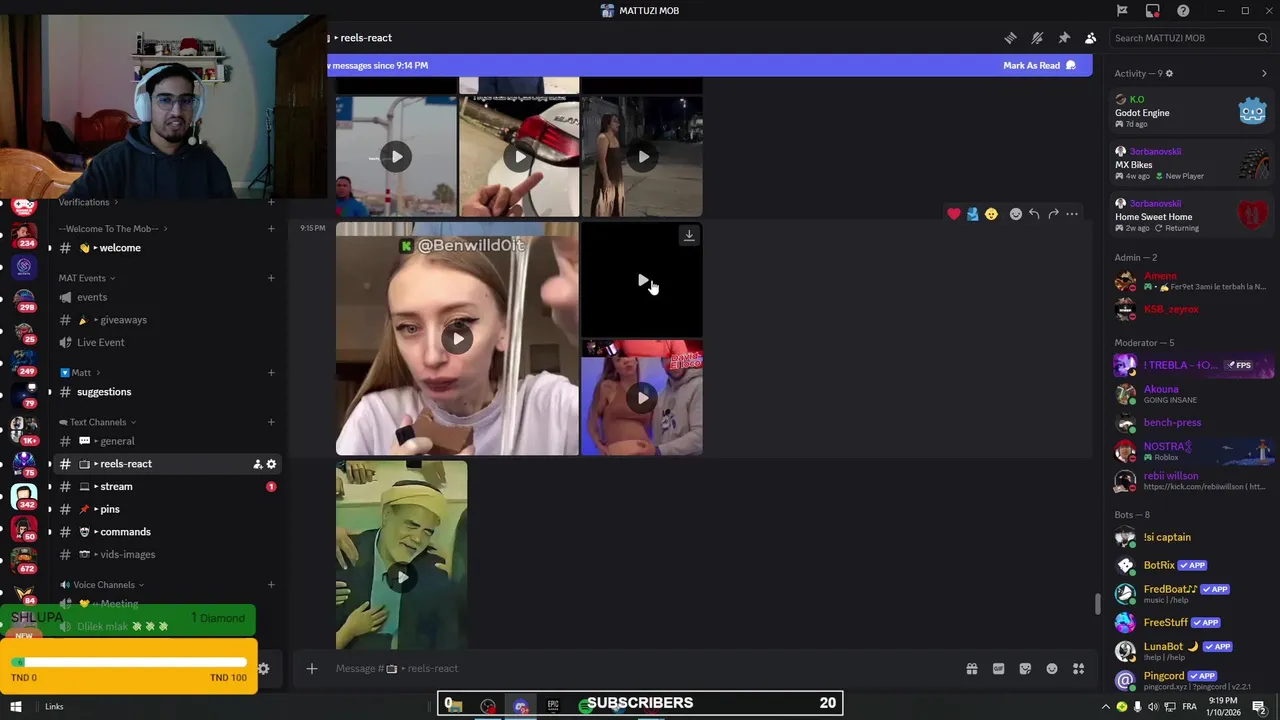Add a channel to MAT Events
This screenshot has width=1280, height=720.
[x=271, y=278]
